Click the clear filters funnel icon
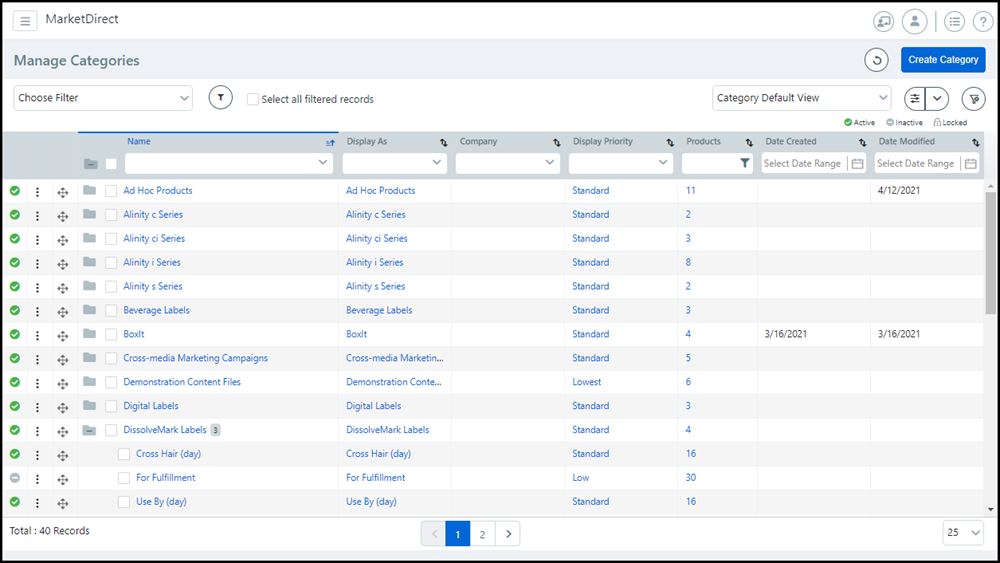The image size is (1000, 563). 973,98
